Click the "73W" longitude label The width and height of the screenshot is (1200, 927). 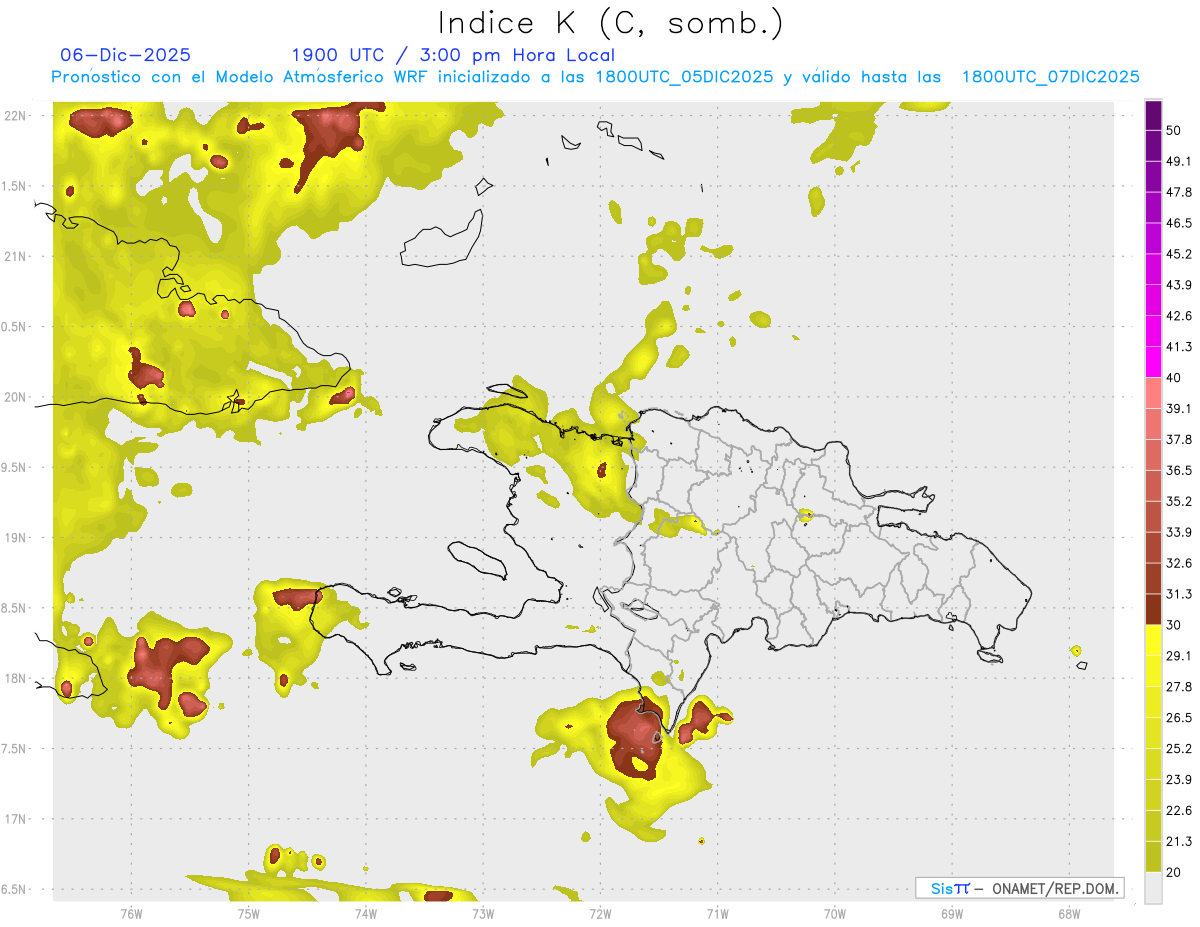click(x=483, y=912)
